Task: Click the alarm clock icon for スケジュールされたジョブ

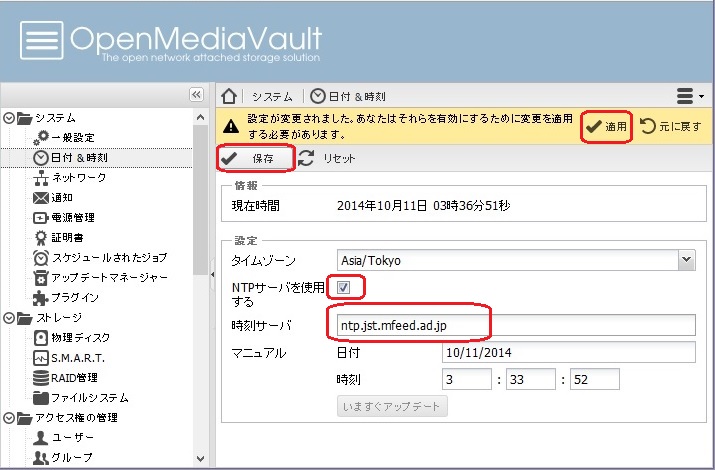Action: 41,258
